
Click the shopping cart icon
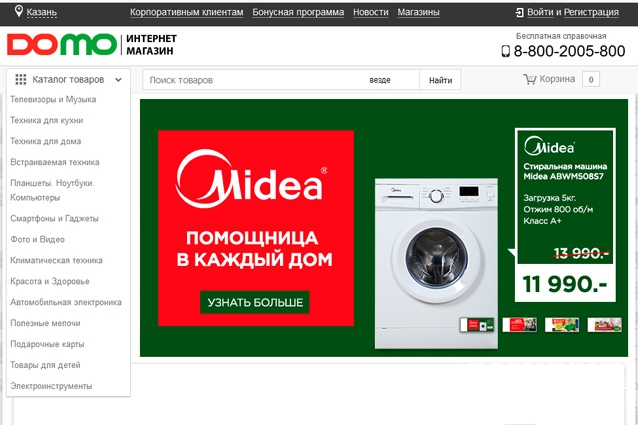point(529,79)
